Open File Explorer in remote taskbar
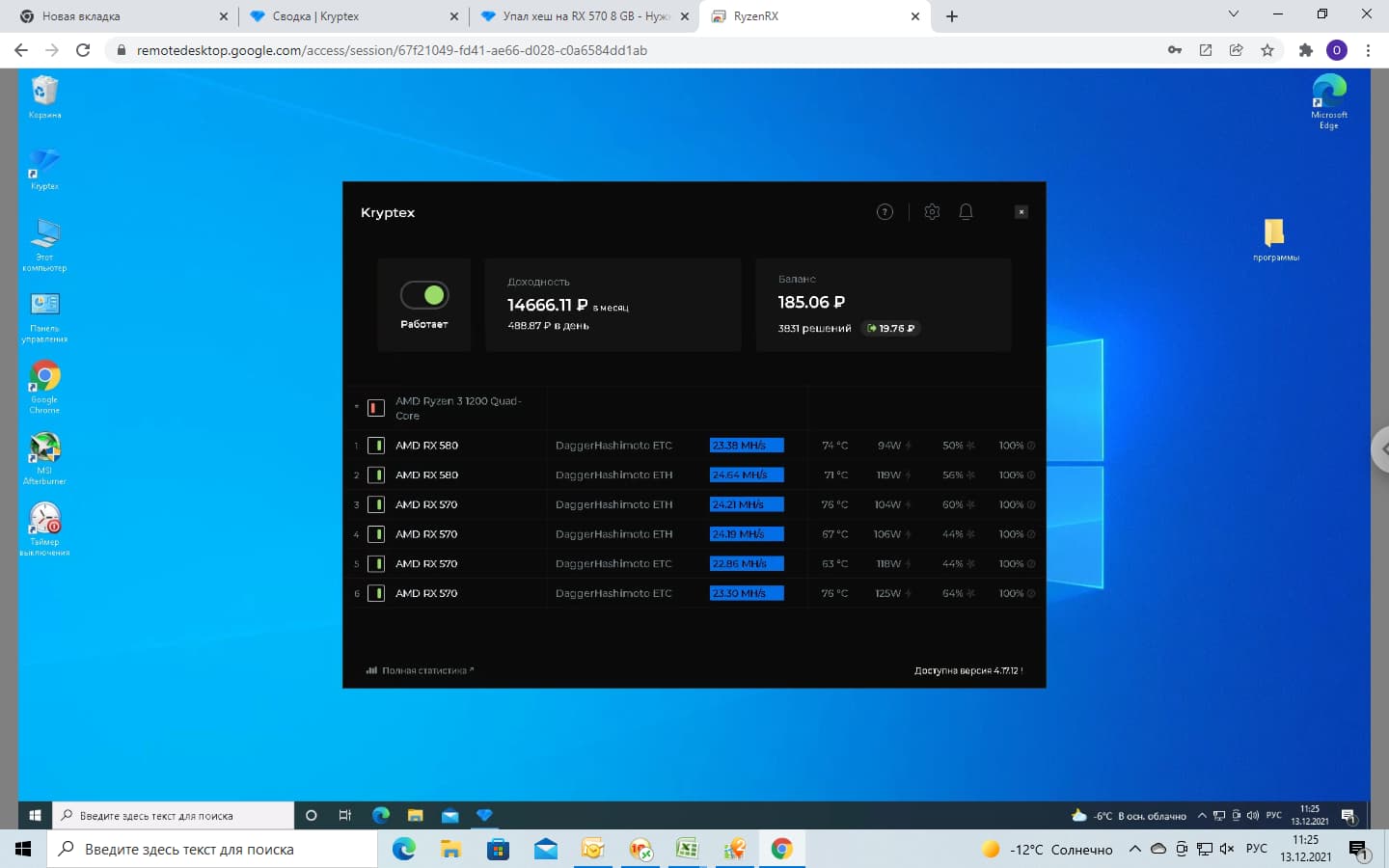 415,815
